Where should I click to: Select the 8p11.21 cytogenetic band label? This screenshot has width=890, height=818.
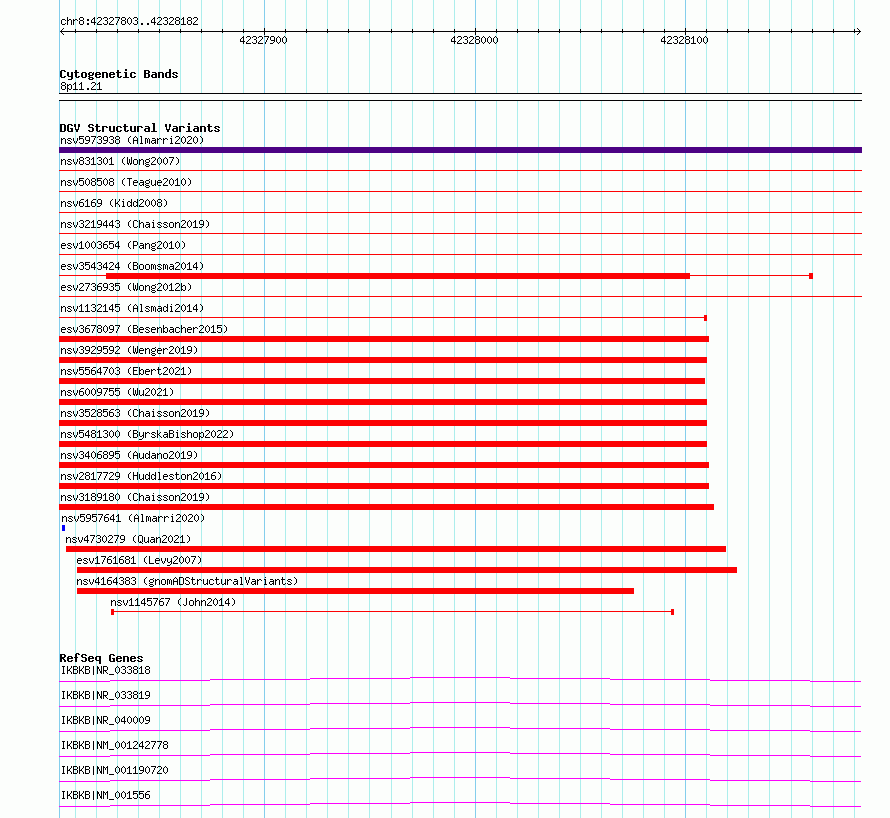point(81,86)
